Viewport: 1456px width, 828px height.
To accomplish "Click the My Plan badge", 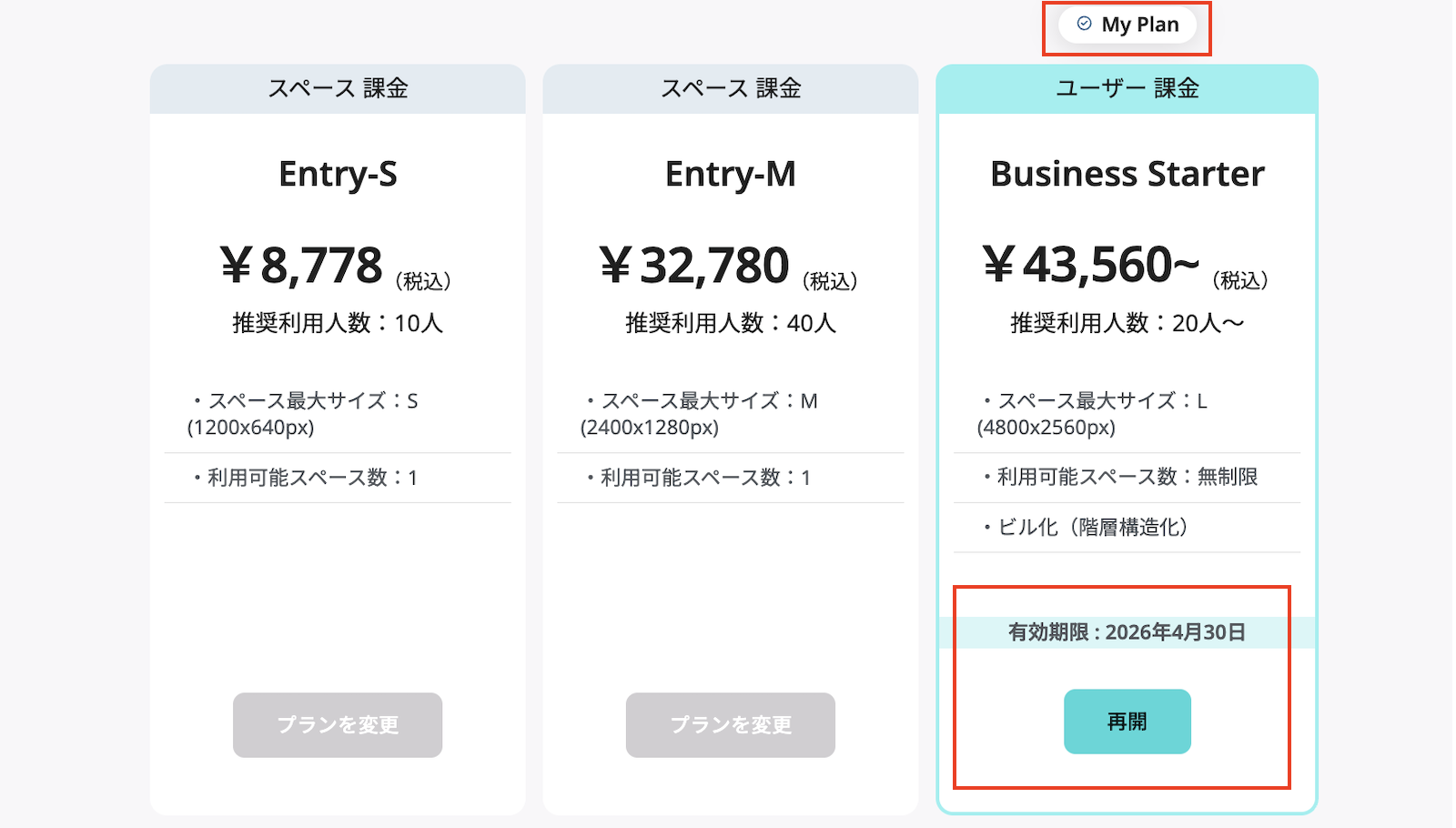I will coord(1128,25).
